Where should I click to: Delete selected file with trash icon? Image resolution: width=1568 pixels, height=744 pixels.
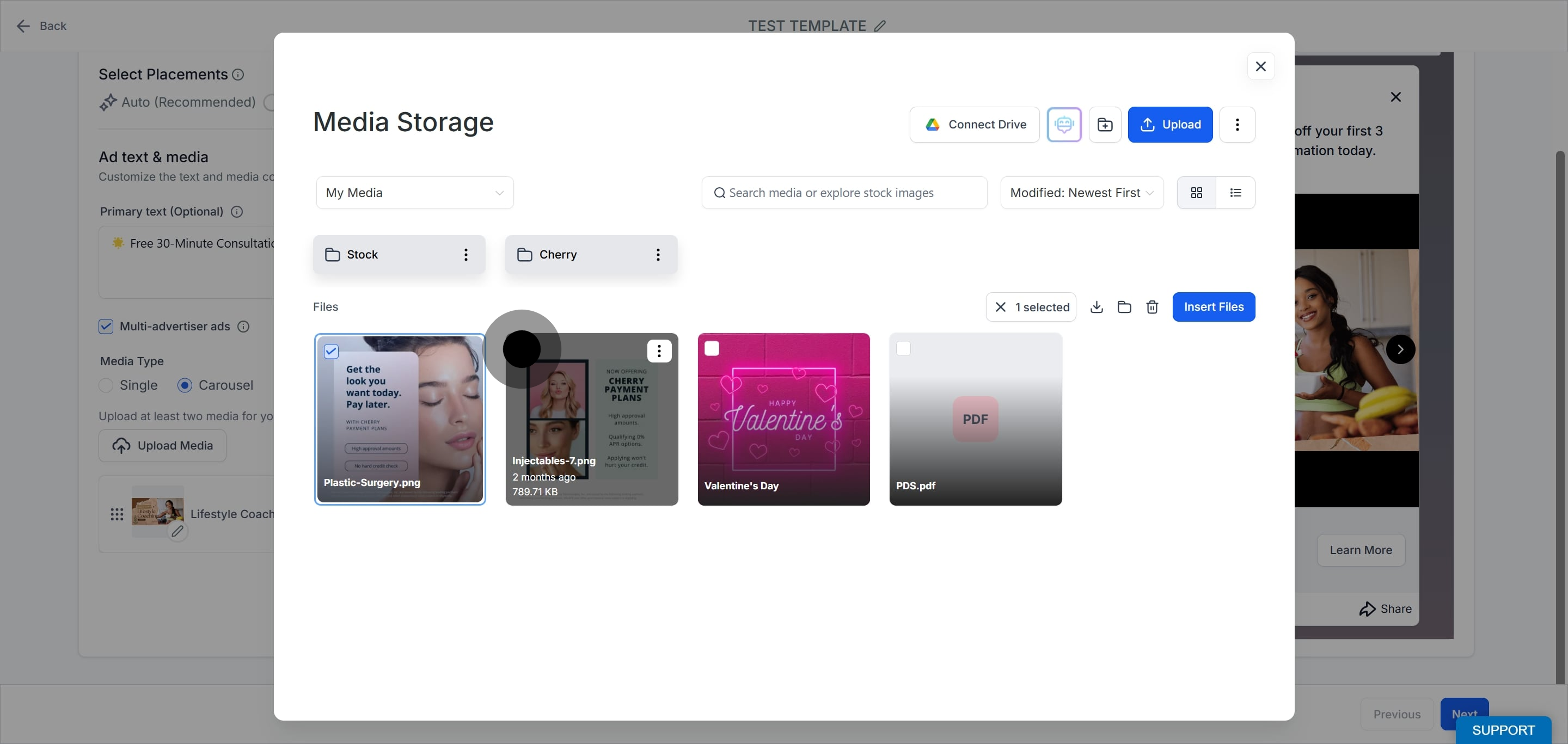(1151, 307)
